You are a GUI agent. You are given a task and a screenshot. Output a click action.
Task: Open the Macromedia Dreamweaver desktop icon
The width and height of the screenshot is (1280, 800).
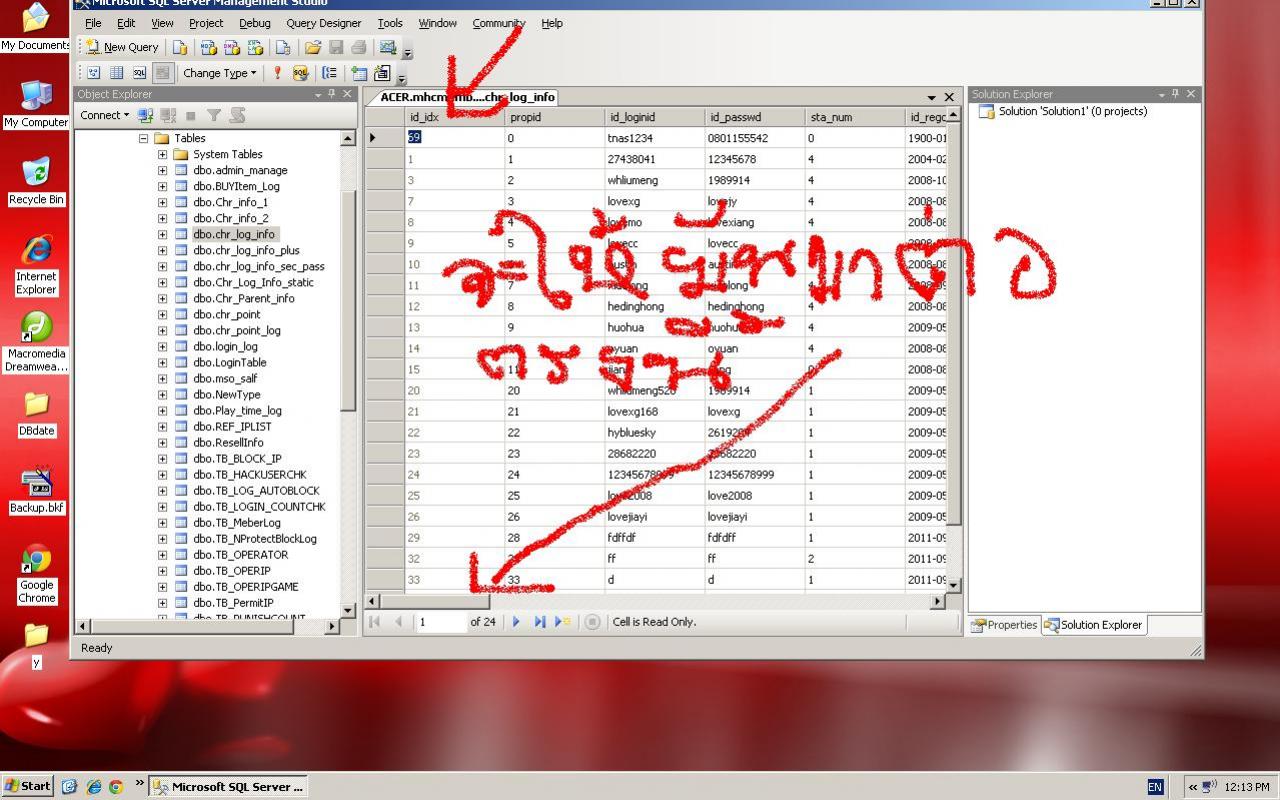click(36, 342)
